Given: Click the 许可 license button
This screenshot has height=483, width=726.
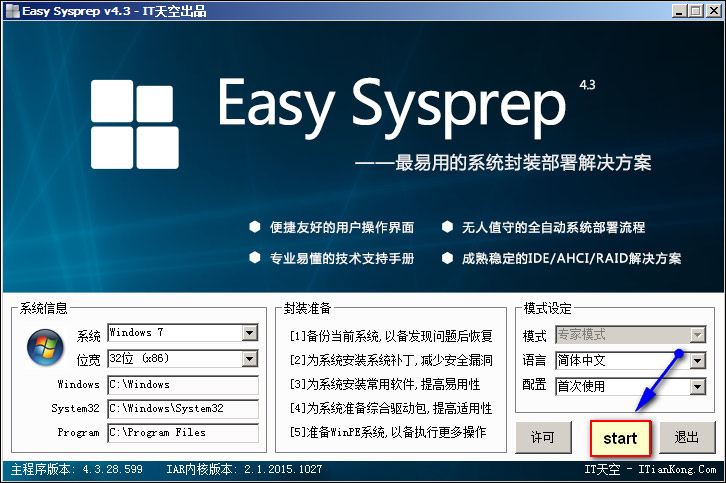Looking at the screenshot, I should (x=543, y=437).
